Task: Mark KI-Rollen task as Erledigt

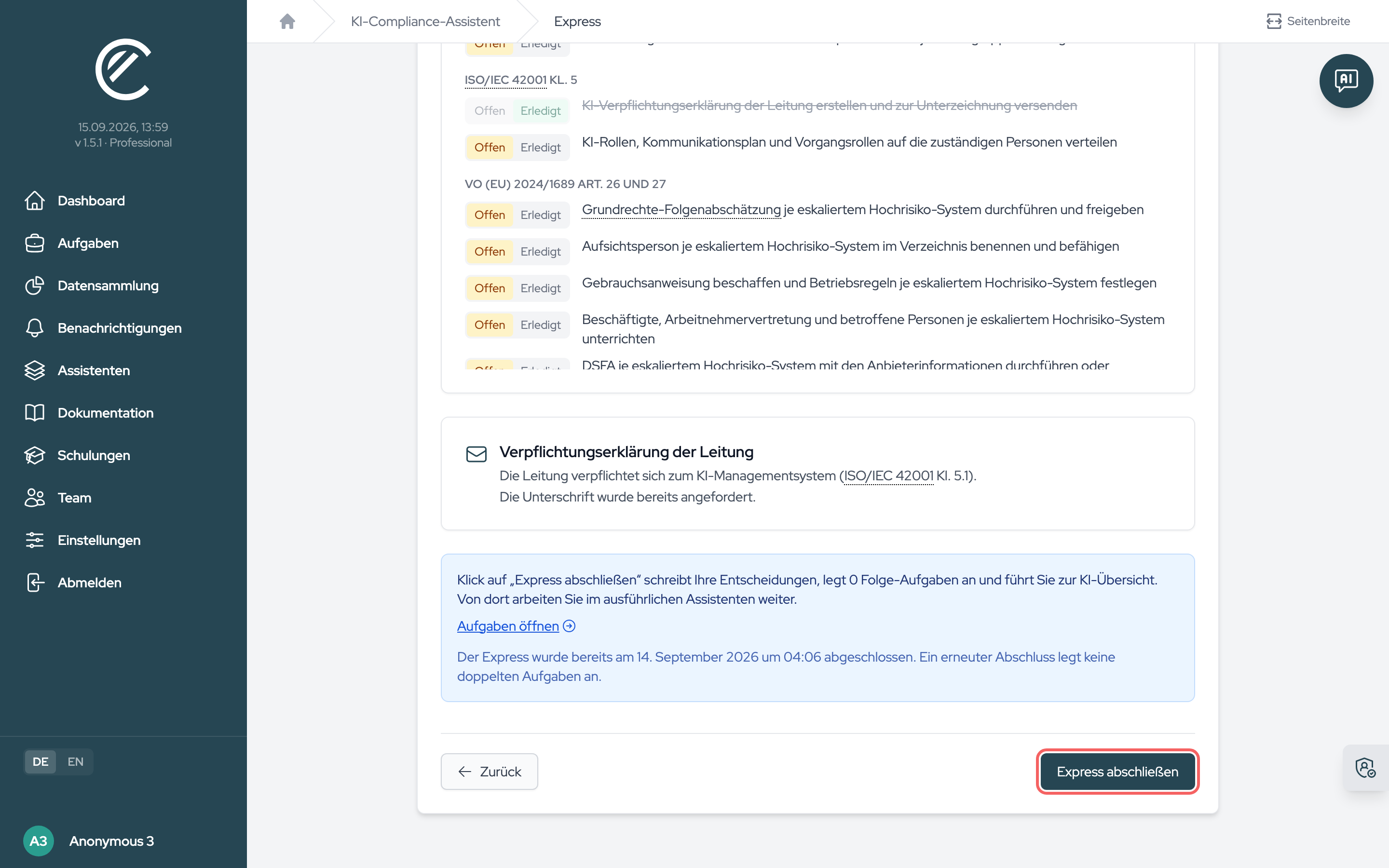Action: [x=540, y=148]
